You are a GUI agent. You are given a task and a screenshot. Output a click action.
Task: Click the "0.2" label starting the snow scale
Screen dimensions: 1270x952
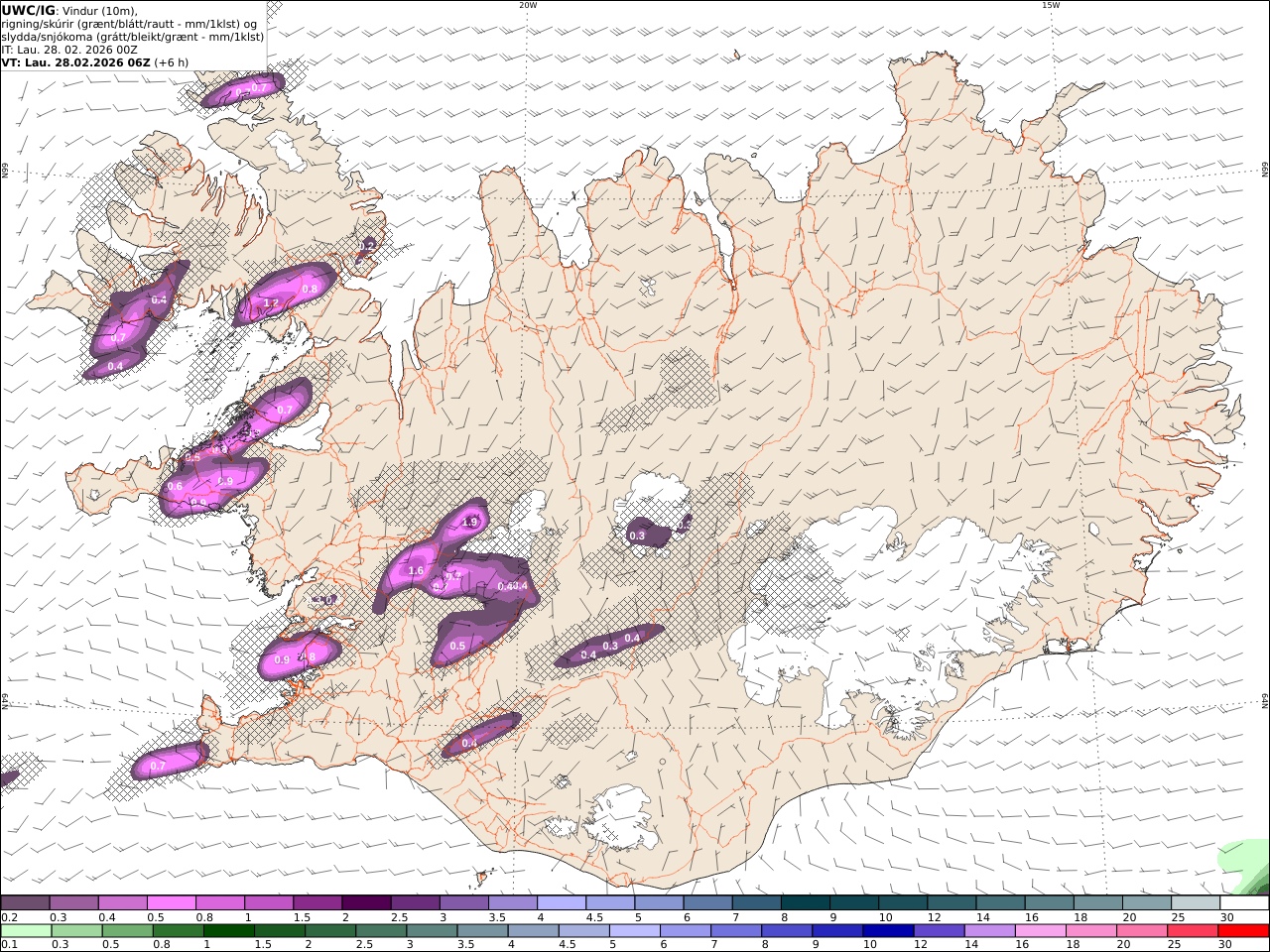9,917
